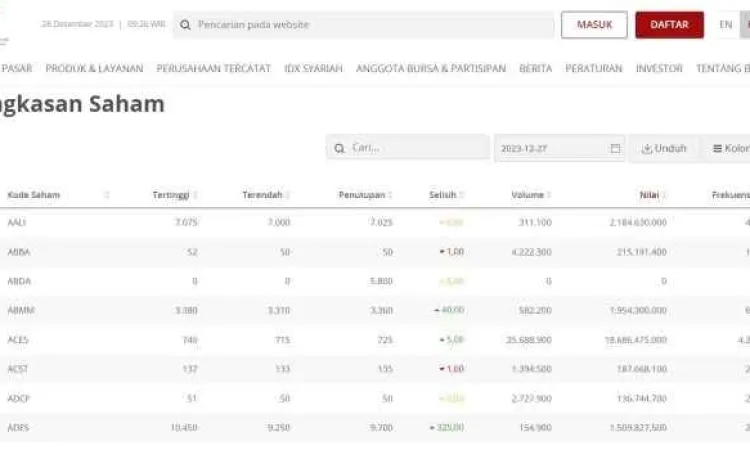This screenshot has height=450, width=750.
Task: Open the PERUSAHAAN TERCATAT menu
Action: pos(213,68)
